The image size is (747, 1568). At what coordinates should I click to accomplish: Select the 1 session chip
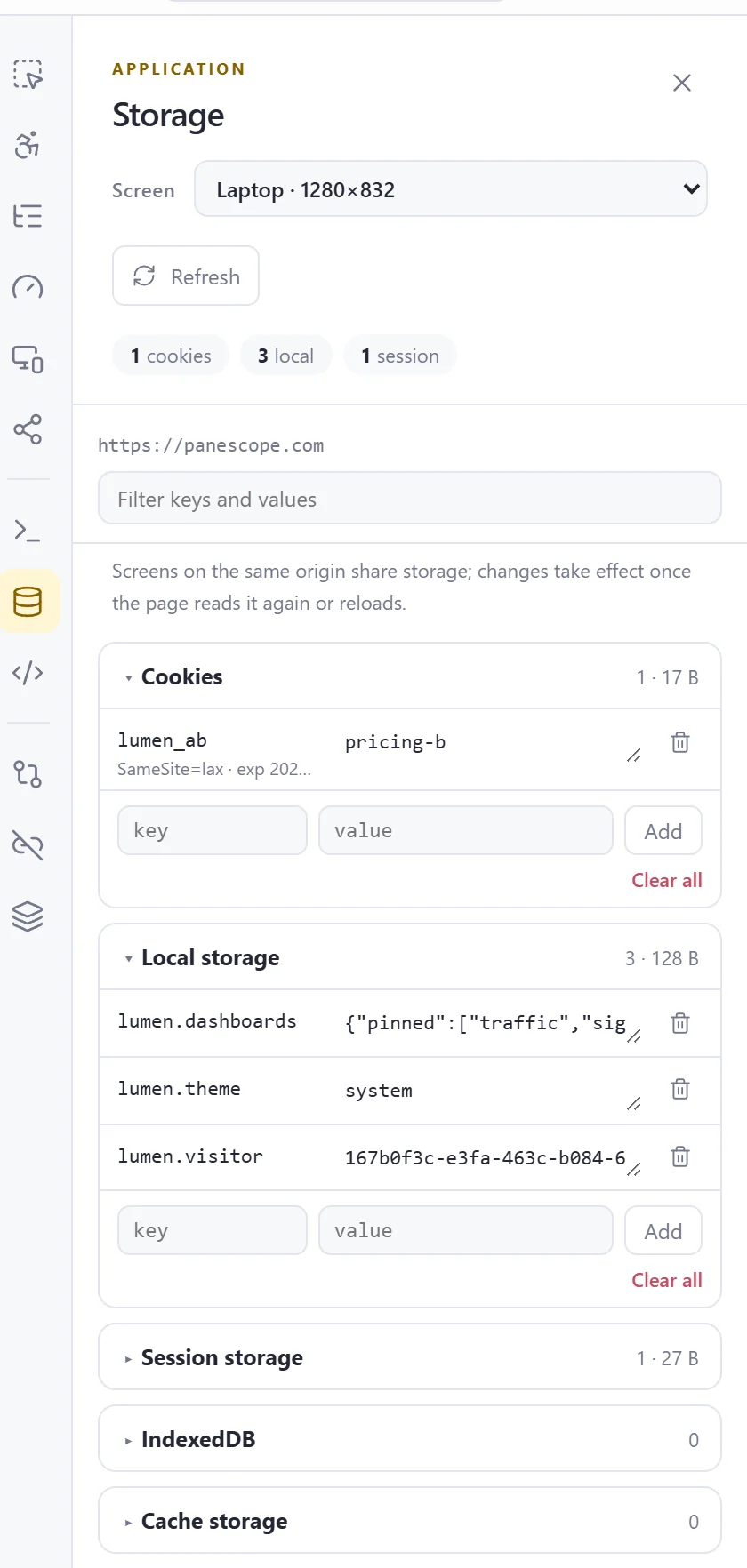pos(400,356)
